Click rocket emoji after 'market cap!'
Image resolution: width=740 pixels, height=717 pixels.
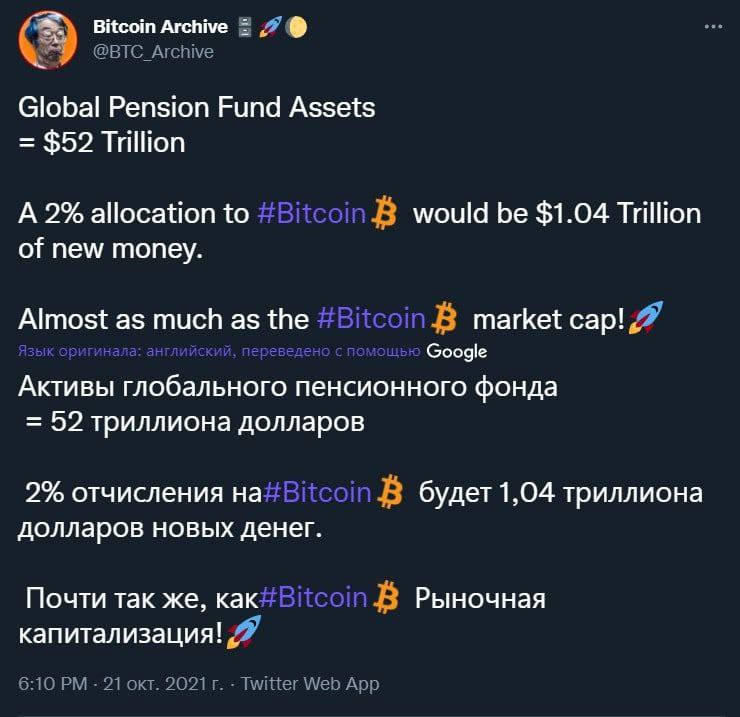(x=646, y=318)
